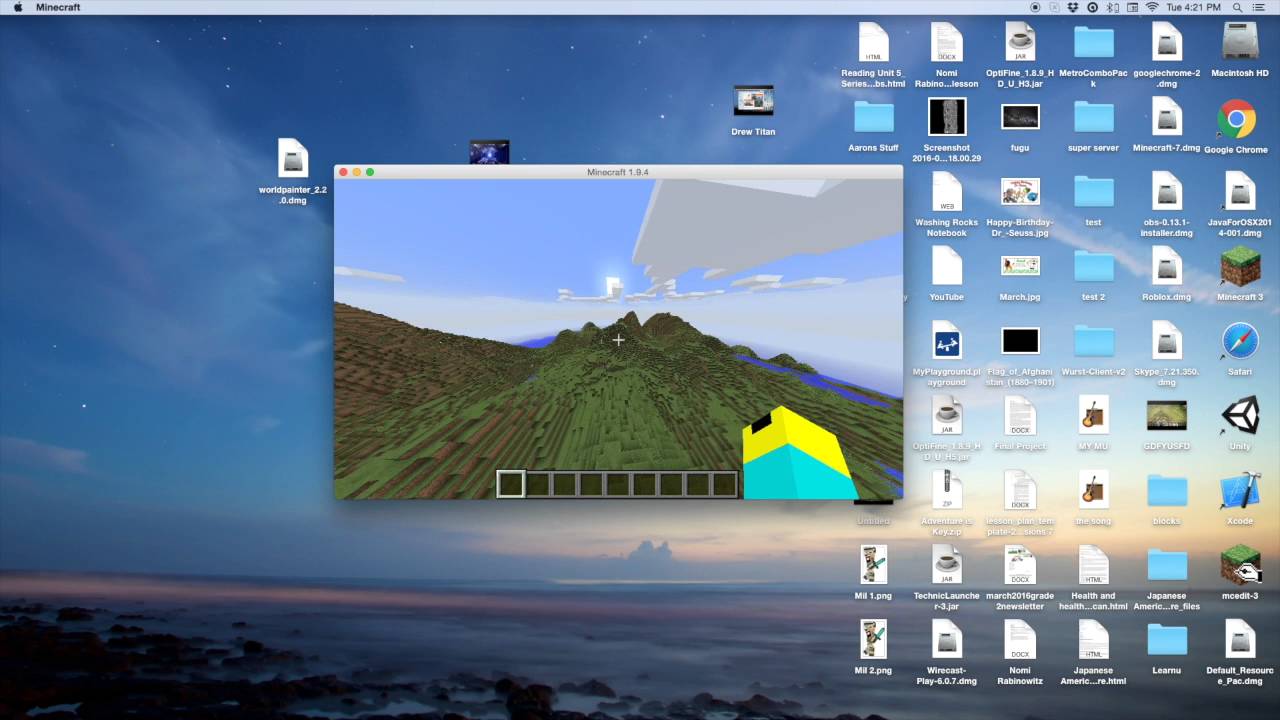Select the March.jpg image file
The image size is (1280, 720).
[1020, 266]
